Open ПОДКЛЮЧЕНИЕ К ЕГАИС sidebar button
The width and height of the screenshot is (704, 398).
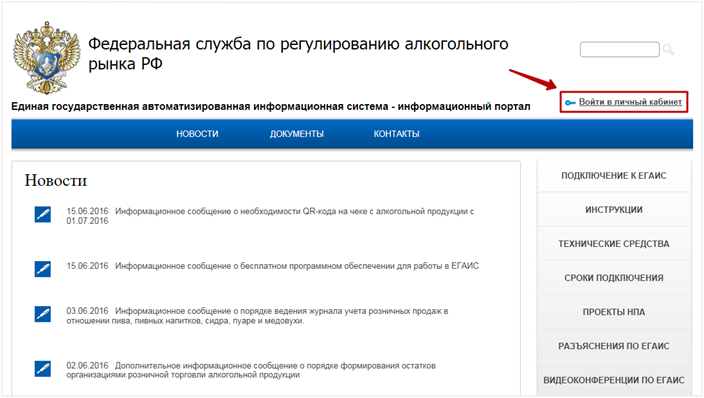pyautogui.click(x=614, y=176)
